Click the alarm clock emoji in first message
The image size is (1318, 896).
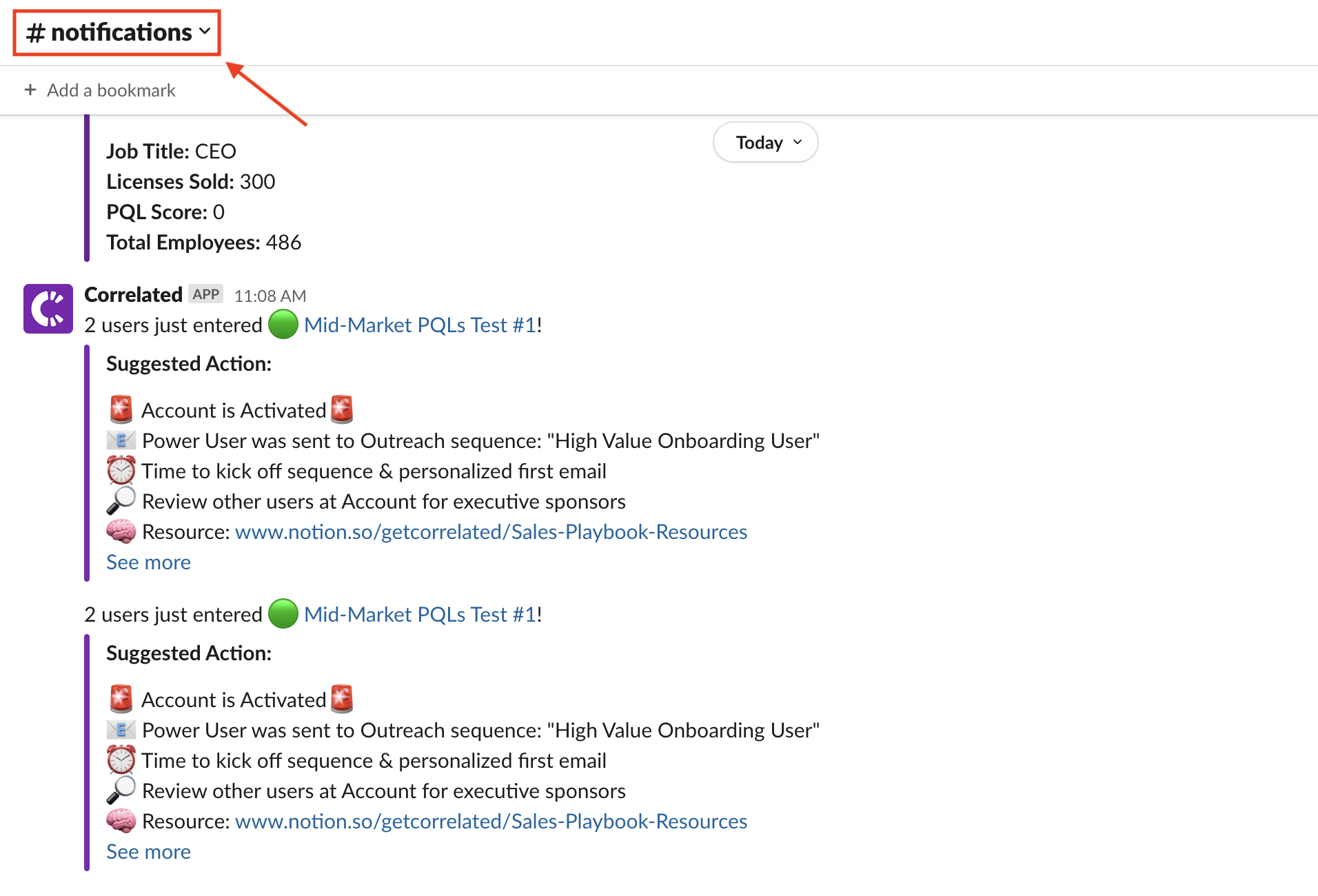tap(121, 470)
